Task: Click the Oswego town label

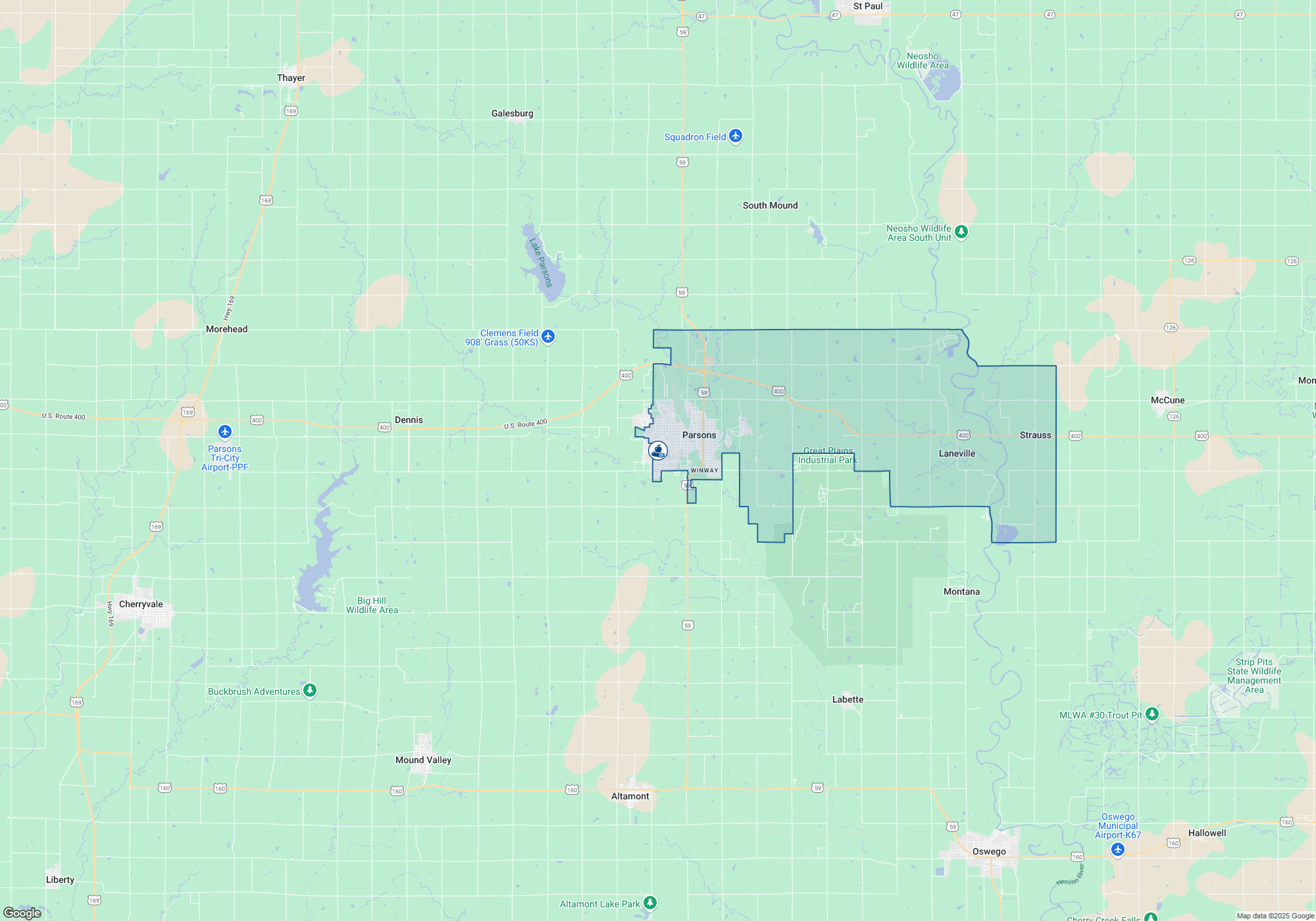Action: (989, 851)
